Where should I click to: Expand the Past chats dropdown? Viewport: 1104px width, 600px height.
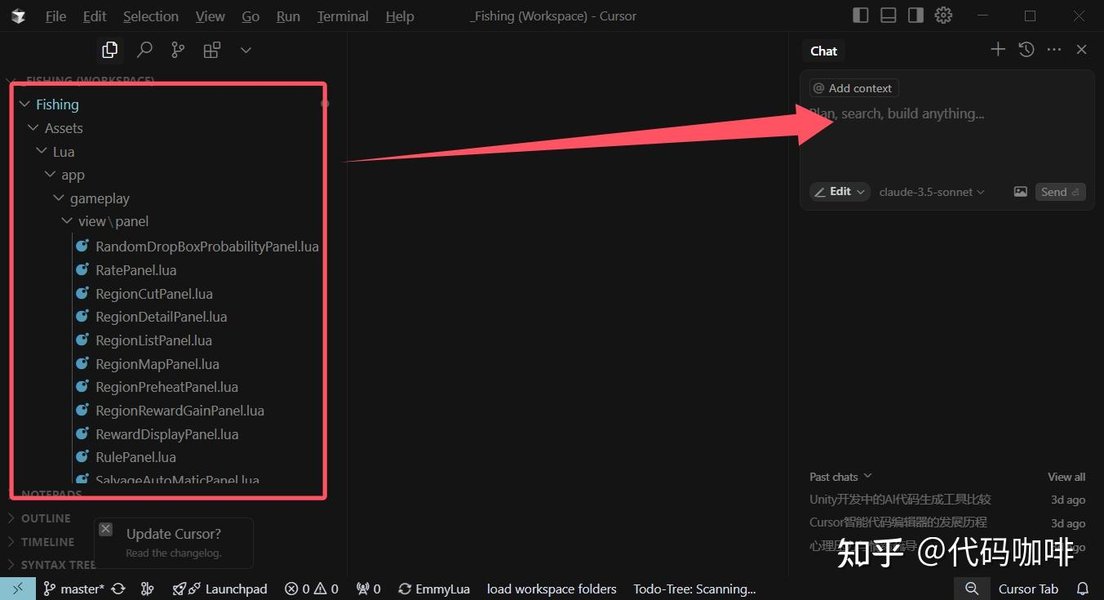tap(841, 477)
